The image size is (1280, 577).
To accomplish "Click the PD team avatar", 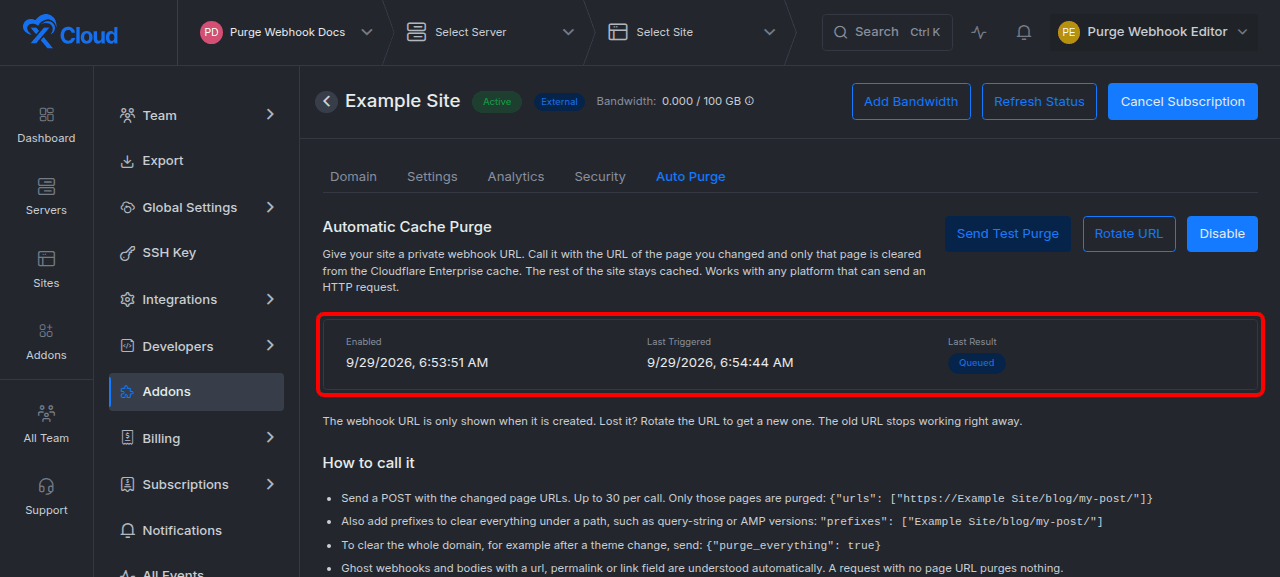I will 211,32.
